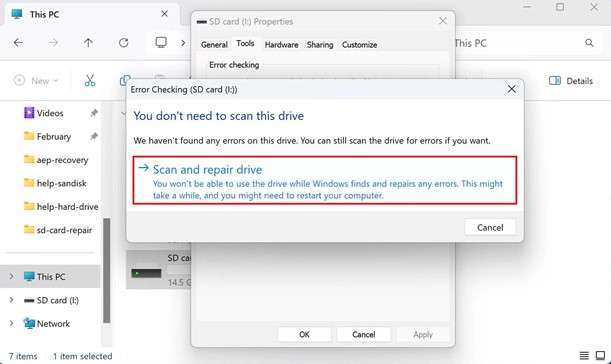Go up one folder level
Image resolution: width=611 pixels, height=364 pixels.
click(x=88, y=42)
